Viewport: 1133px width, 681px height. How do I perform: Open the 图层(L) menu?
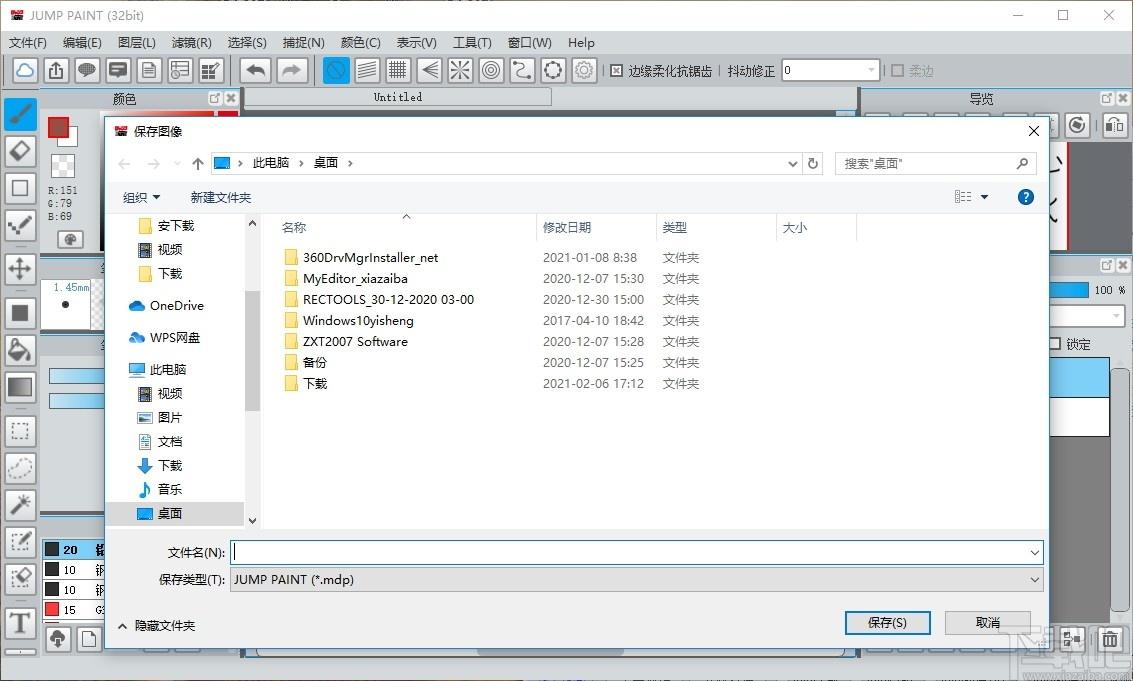(136, 43)
